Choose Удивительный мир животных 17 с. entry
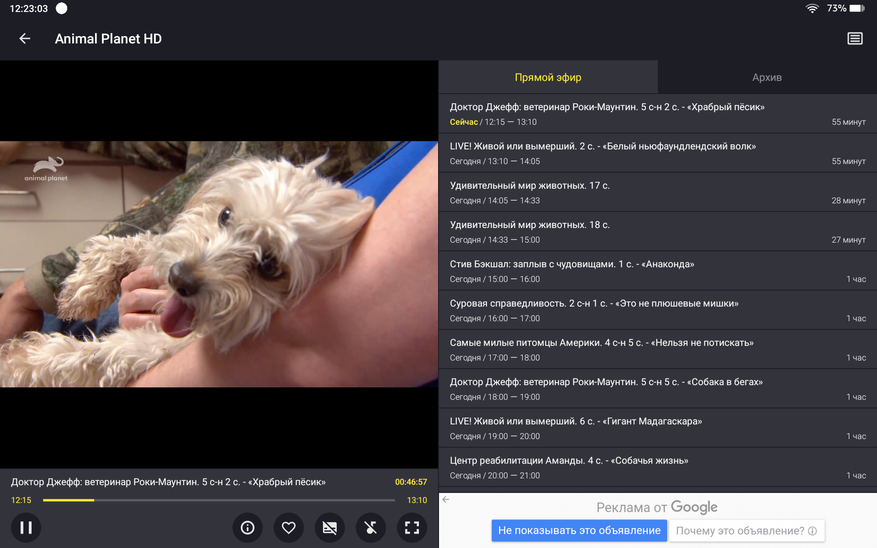 [657, 192]
